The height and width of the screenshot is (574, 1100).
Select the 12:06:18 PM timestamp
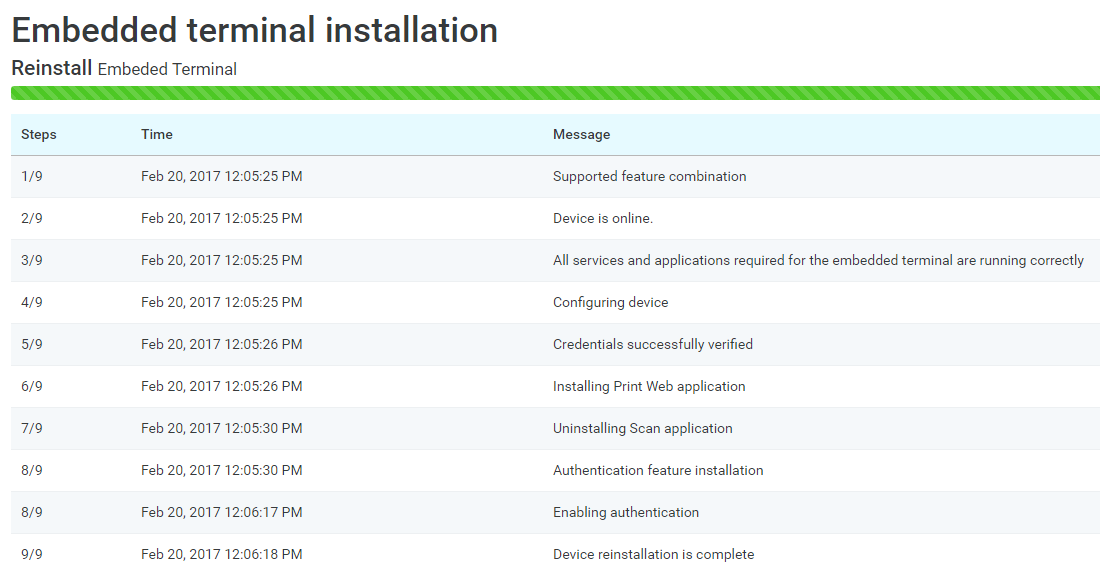[x=221, y=554]
